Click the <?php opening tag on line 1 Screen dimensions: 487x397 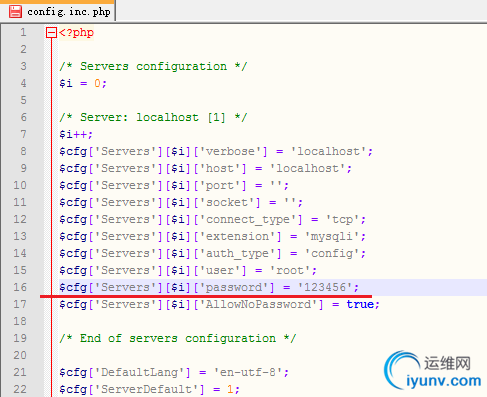(x=76, y=33)
